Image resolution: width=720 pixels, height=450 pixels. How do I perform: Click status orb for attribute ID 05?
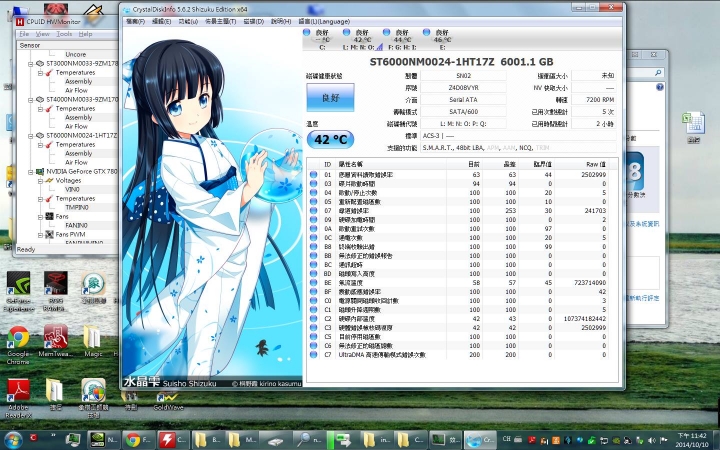click(314, 202)
